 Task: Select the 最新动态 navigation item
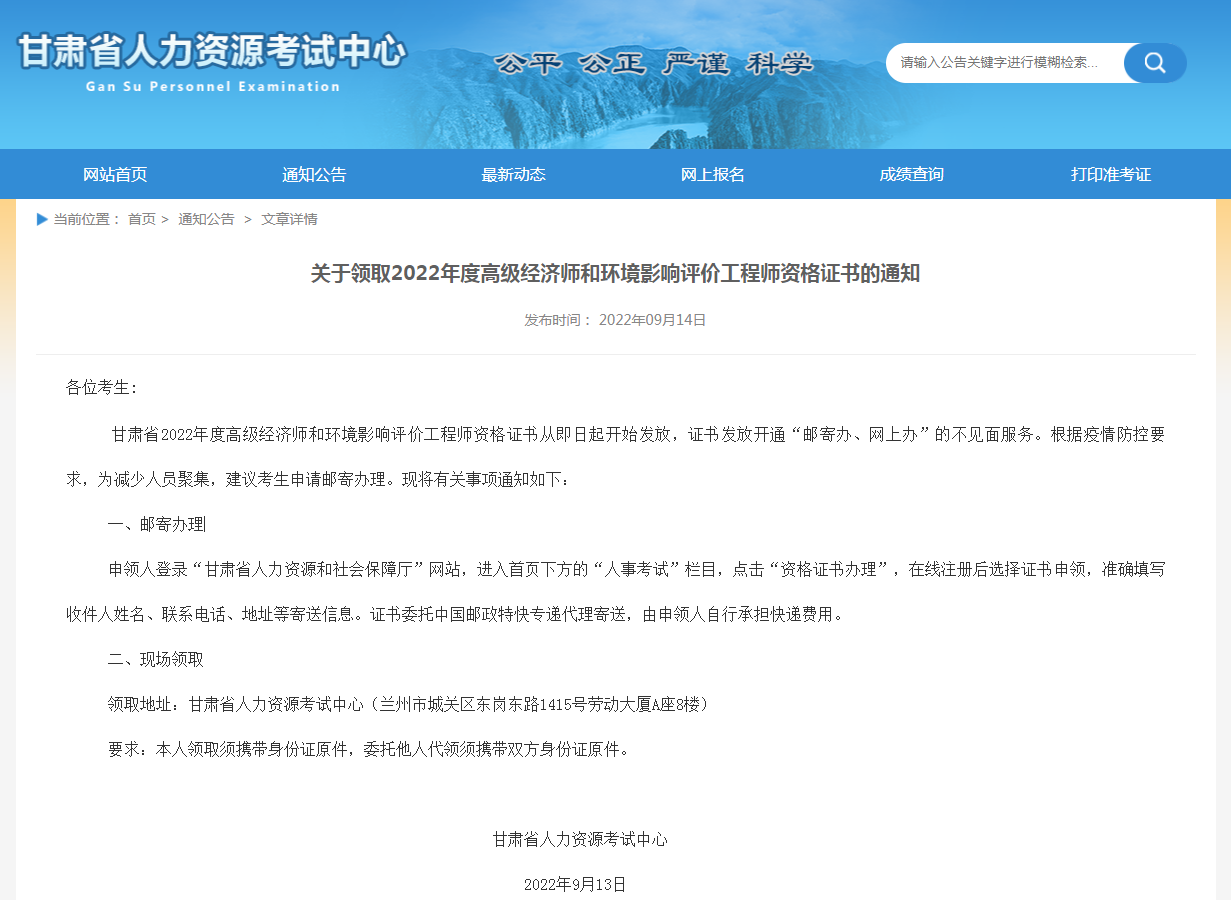tap(513, 175)
